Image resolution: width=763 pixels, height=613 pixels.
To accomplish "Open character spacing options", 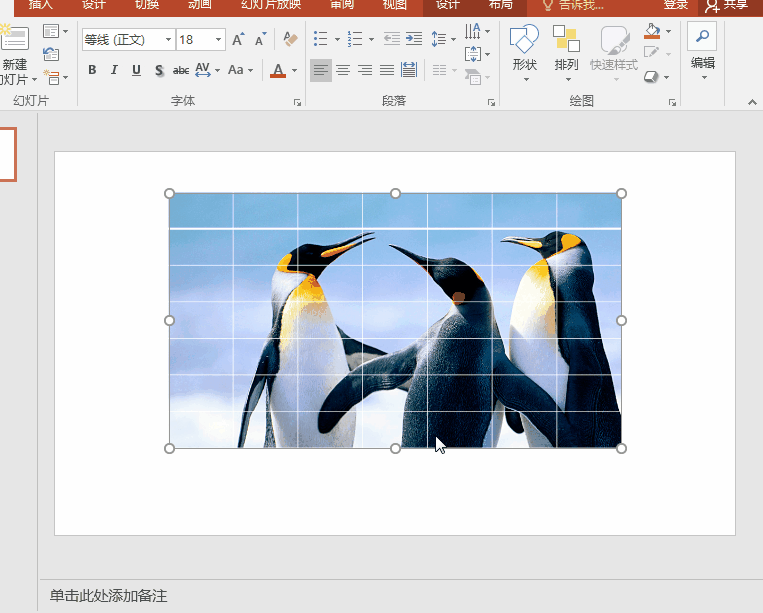I will pyautogui.click(x=207, y=70).
